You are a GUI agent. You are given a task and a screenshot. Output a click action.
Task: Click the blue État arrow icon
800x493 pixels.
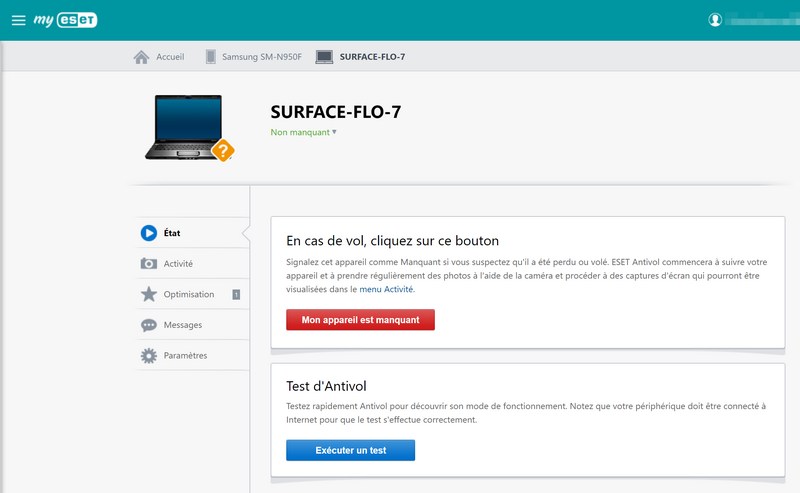[x=148, y=233]
